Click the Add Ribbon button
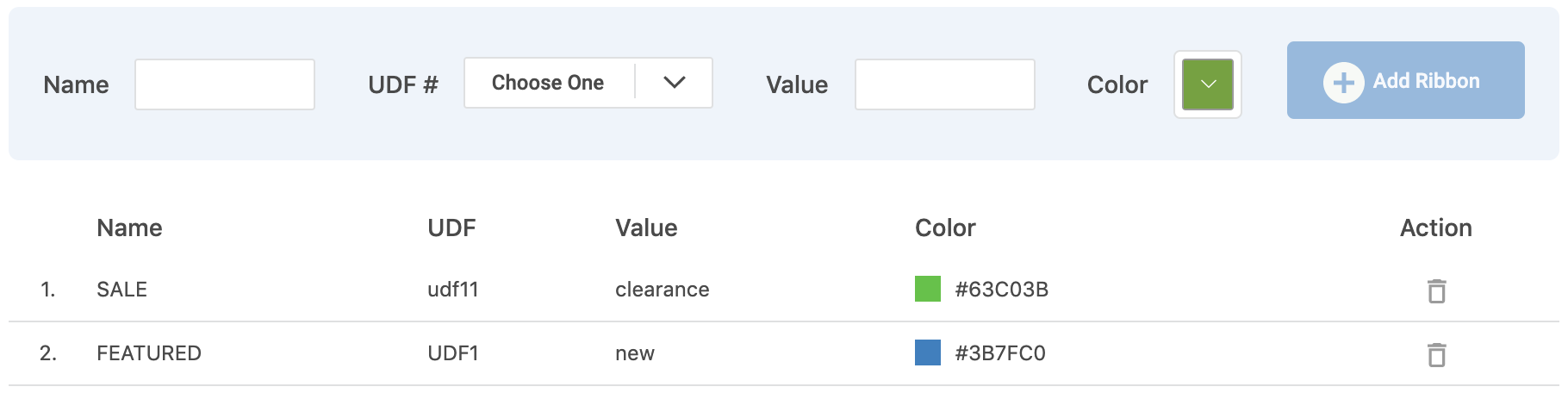This screenshot has width=1568, height=393. pyautogui.click(x=1405, y=80)
